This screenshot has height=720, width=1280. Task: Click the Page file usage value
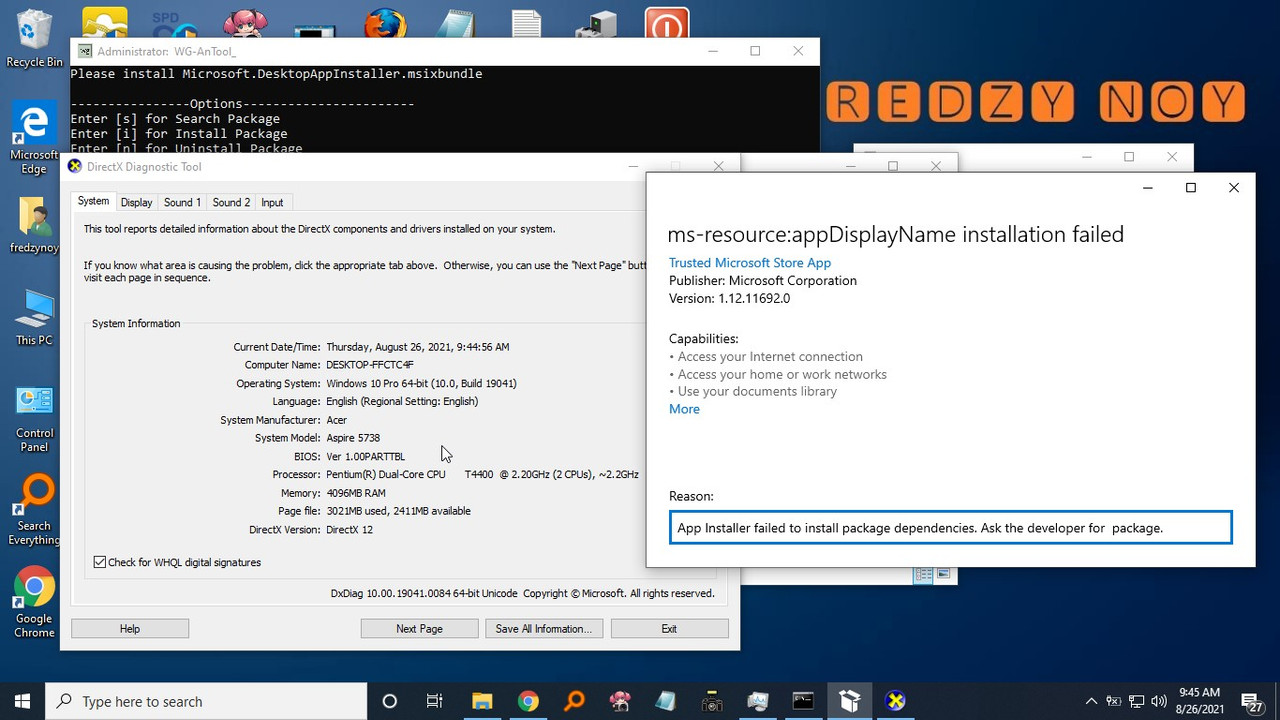tap(398, 511)
